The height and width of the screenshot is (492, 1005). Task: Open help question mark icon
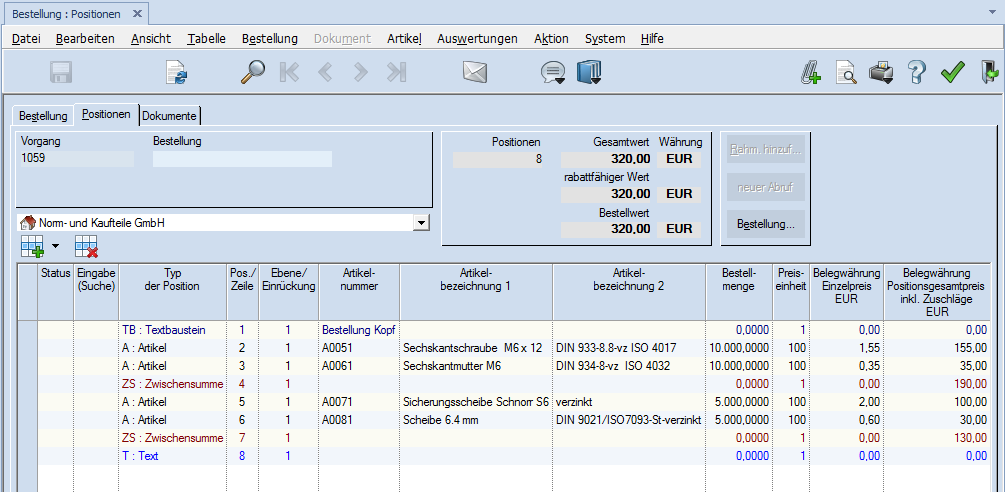(916, 72)
